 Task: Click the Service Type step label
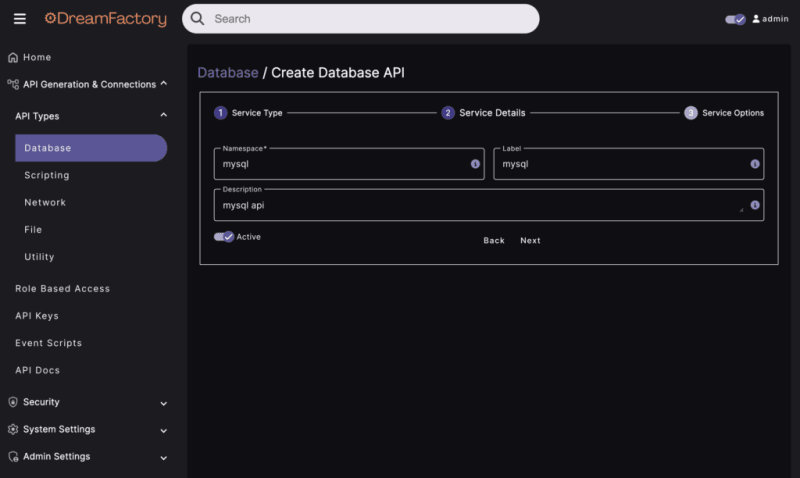coord(257,113)
